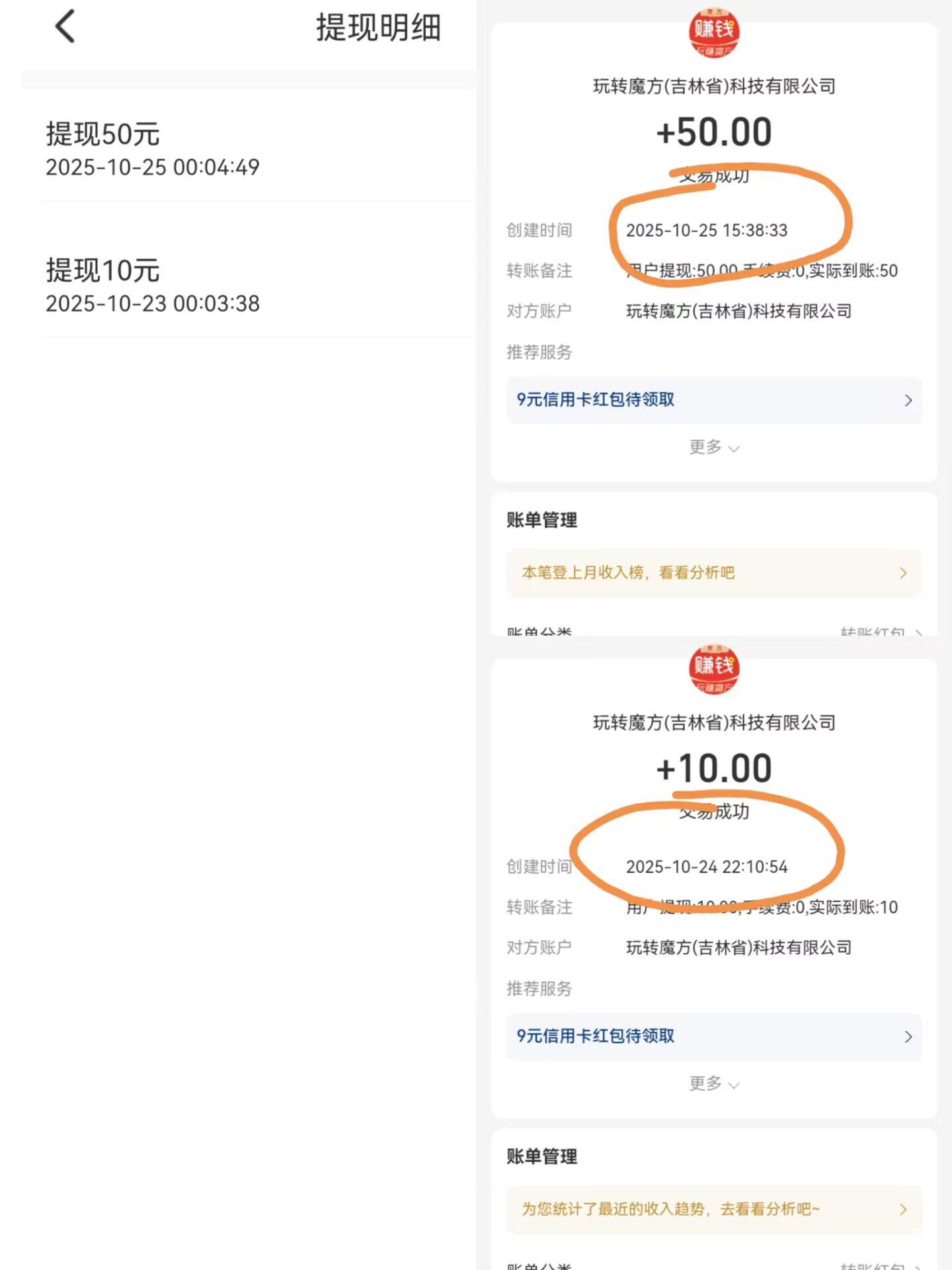Open top 9元信用卡红包待领取 banner

point(713,400)
